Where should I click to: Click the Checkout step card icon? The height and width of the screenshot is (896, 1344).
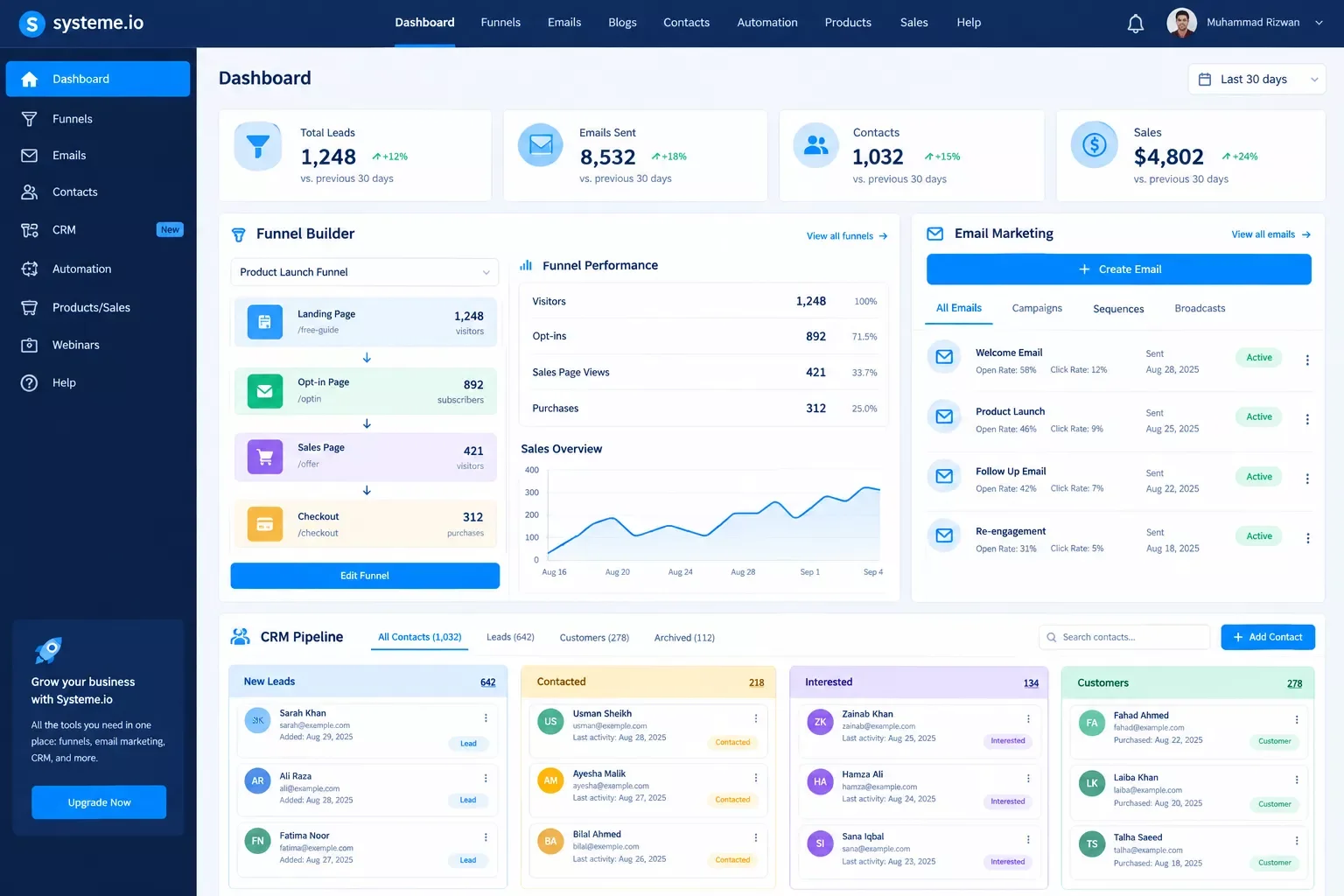[265, 524]
